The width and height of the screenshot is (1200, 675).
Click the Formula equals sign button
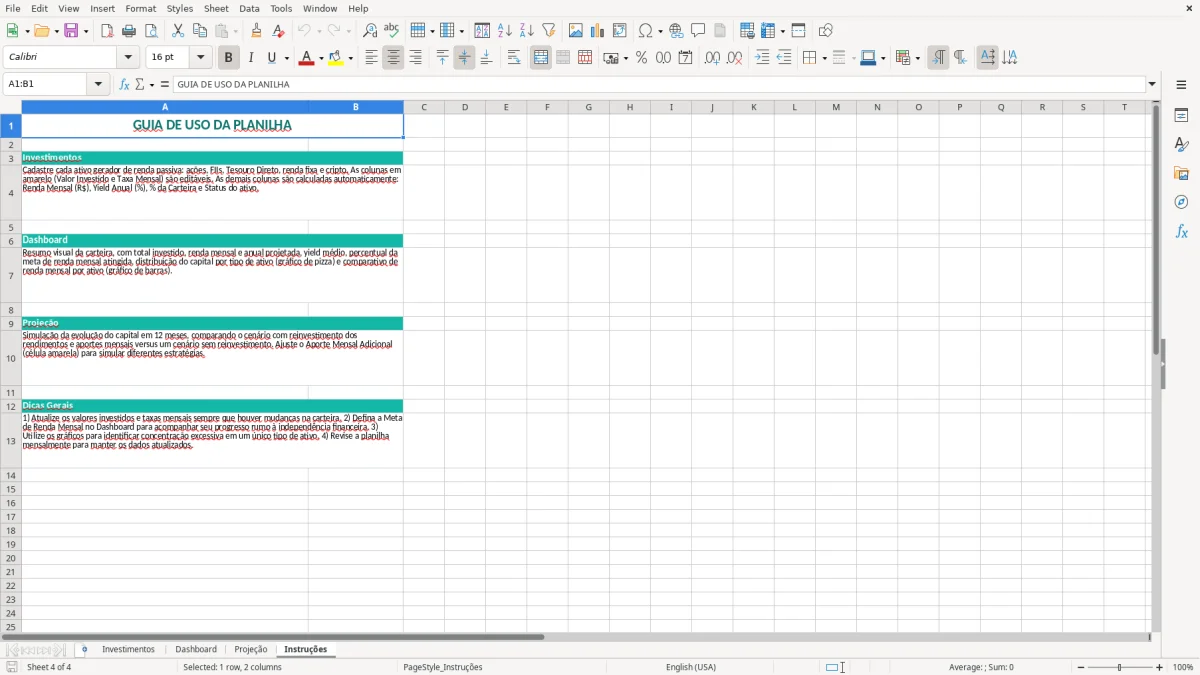tap(165, 84)
